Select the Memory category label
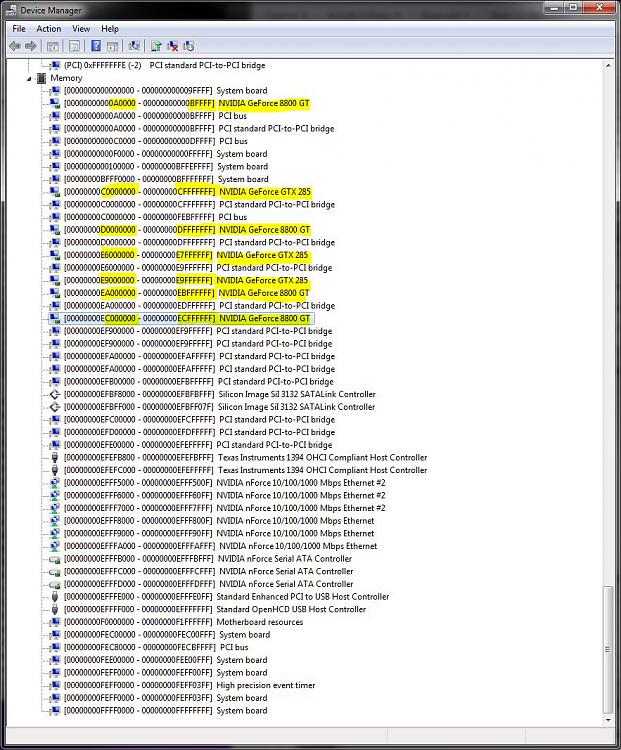 click(x=66, y=78)
